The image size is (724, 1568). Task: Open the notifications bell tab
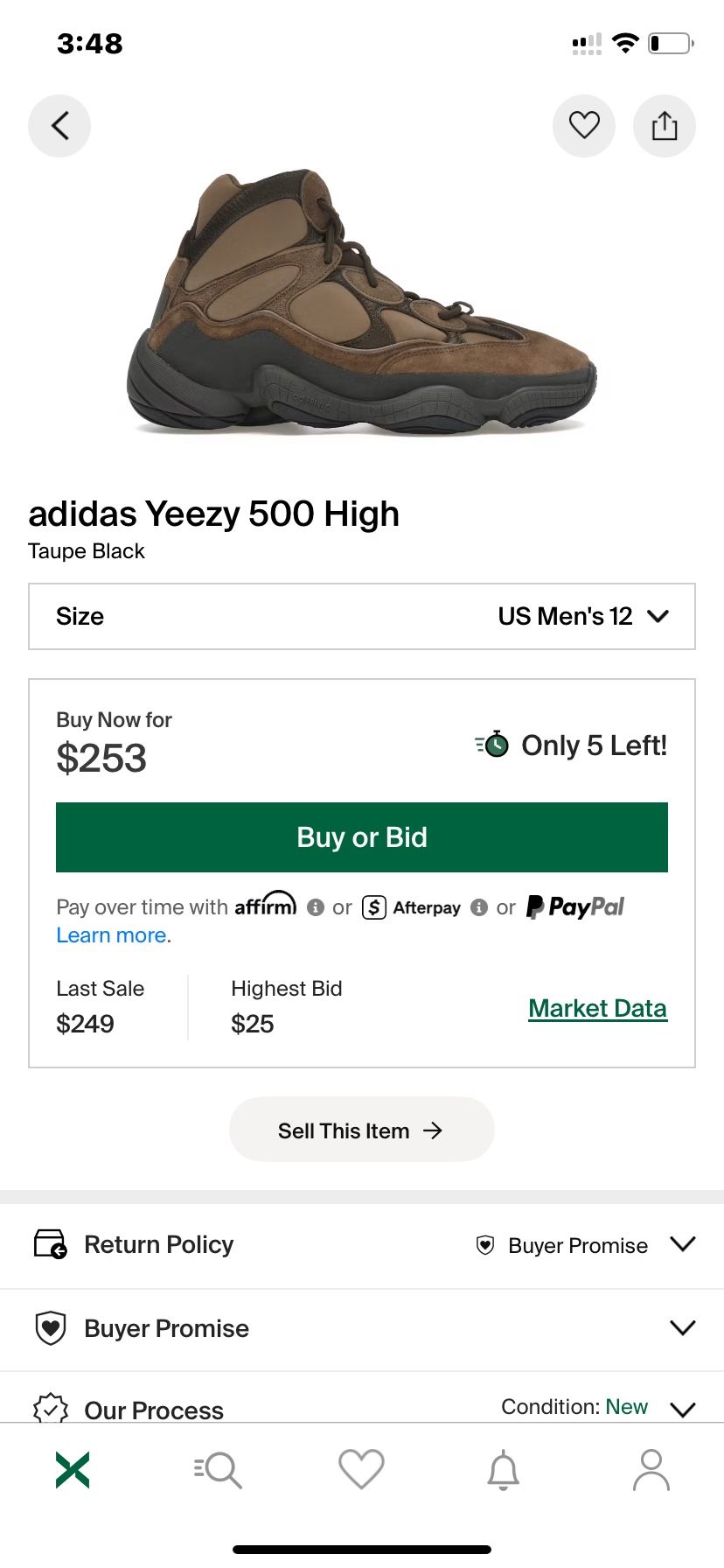pyautogui.click(x=504, y=1470)
